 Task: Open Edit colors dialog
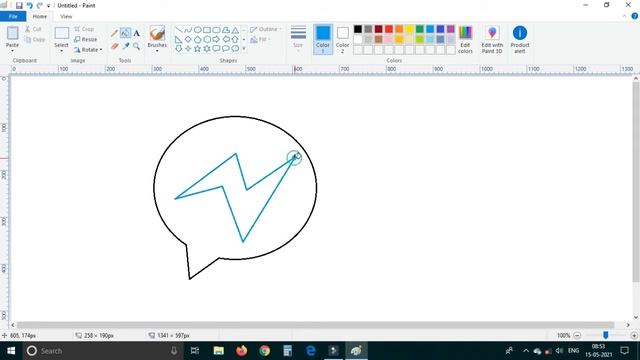coord(465,39)
